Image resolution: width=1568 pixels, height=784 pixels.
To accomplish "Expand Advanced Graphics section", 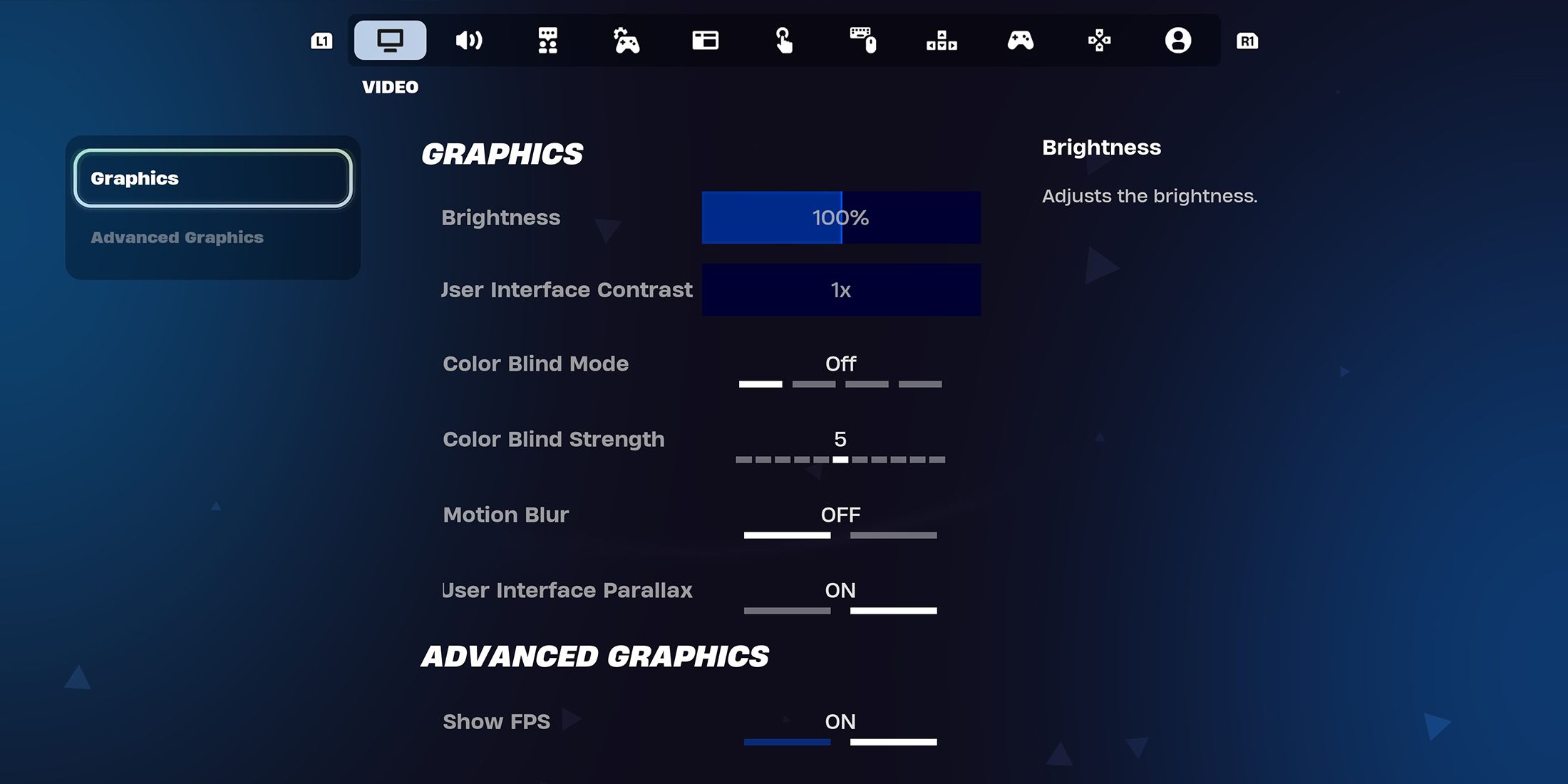I will (178, 237).
